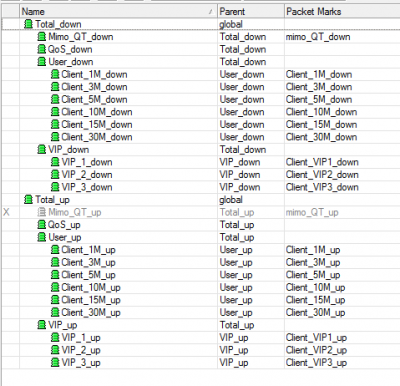
Task: Select the VIP_2_down name entry
Action: click(x=87, y=175)
